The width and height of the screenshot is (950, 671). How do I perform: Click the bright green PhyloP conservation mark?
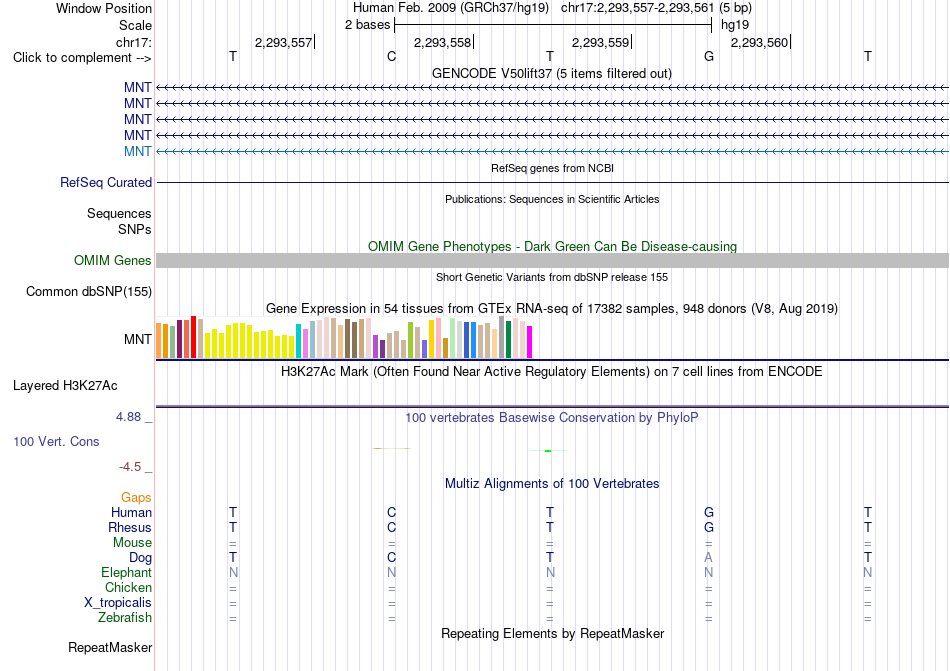coord(548,451)
